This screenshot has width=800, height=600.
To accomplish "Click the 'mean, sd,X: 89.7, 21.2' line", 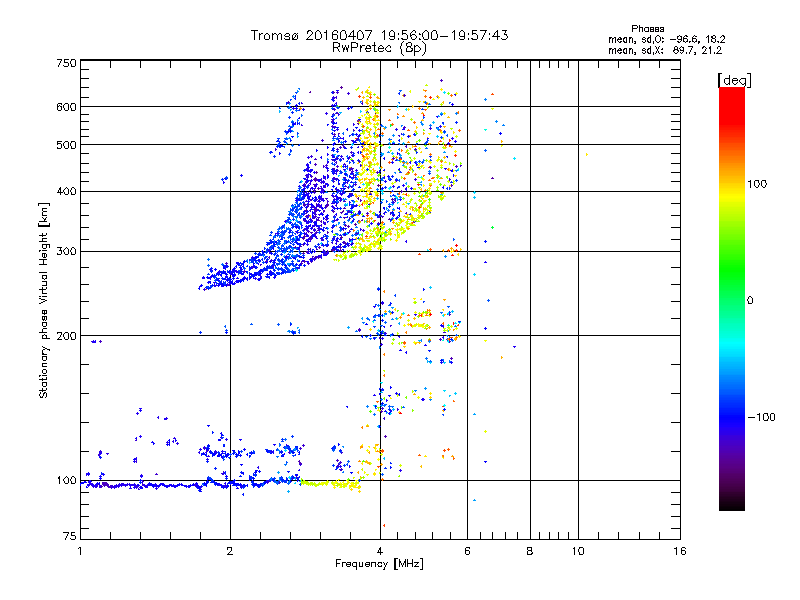I will [665, 50].
